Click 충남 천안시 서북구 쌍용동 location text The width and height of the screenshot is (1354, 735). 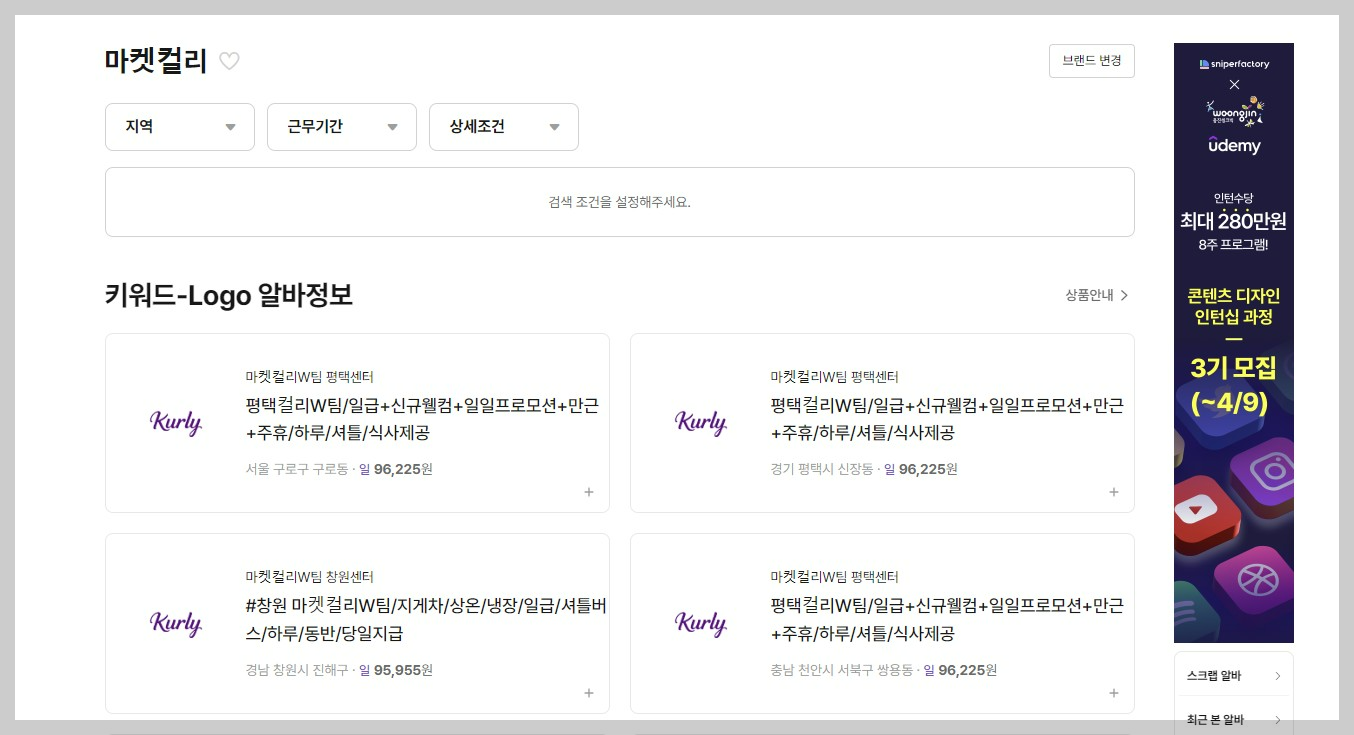pos(842,670)
